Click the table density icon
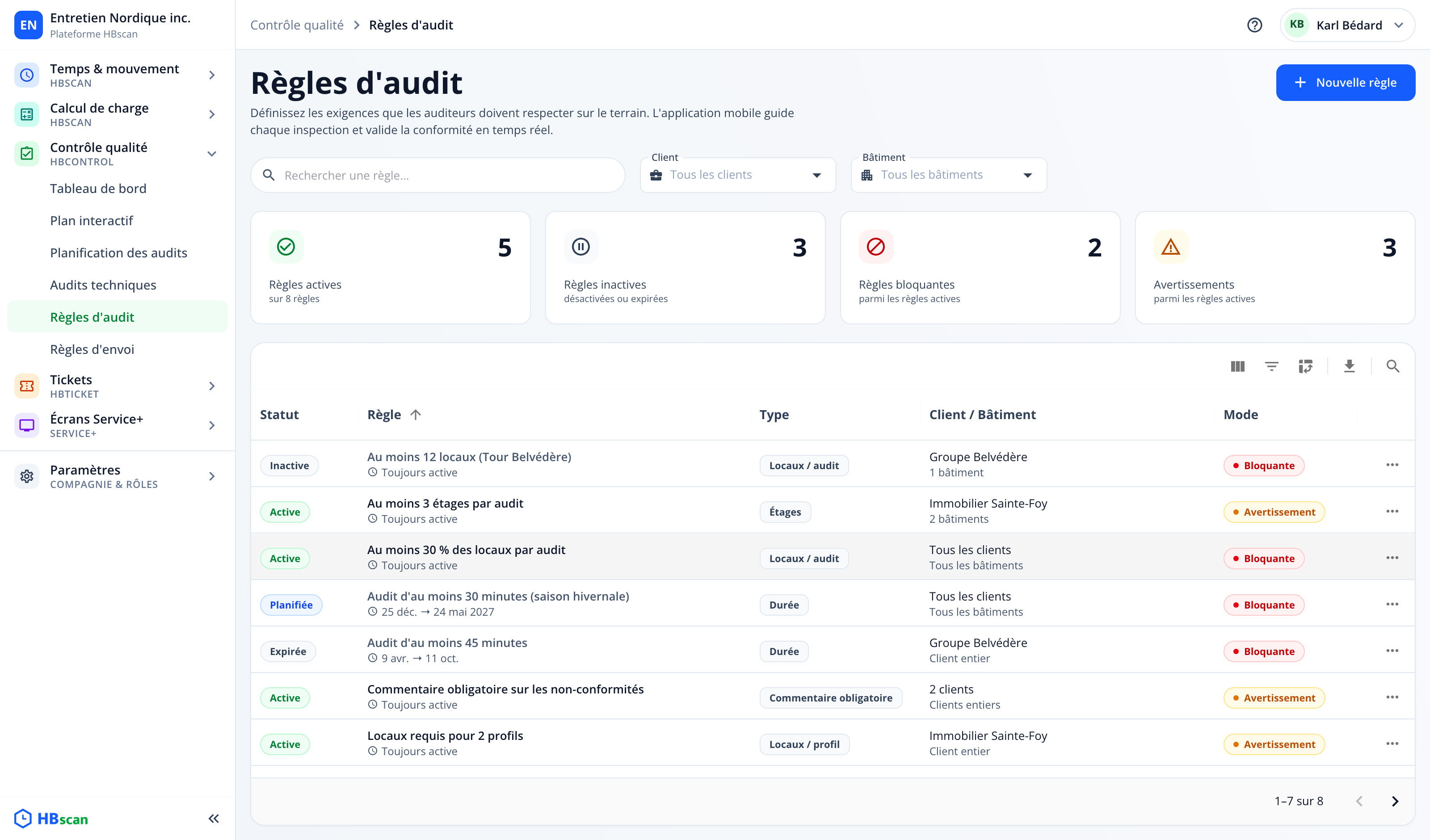The image size is (1430, 840). pyautogui.click(x=1306, y=366)
